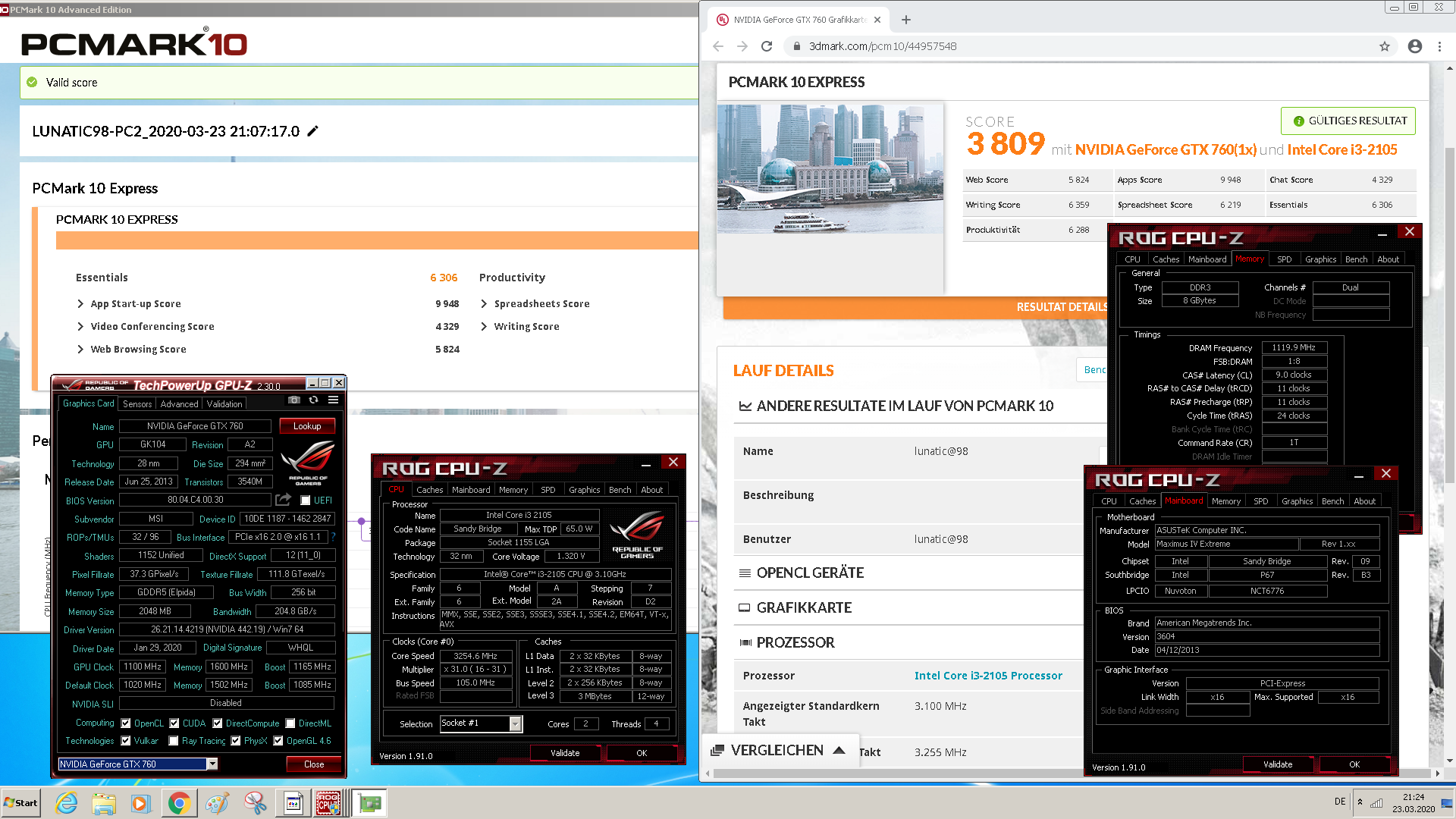The width and height of the screenshot is (1456, 819).
Task: Click the browser horizontal scrollbar
Action: click(1073, 773)
